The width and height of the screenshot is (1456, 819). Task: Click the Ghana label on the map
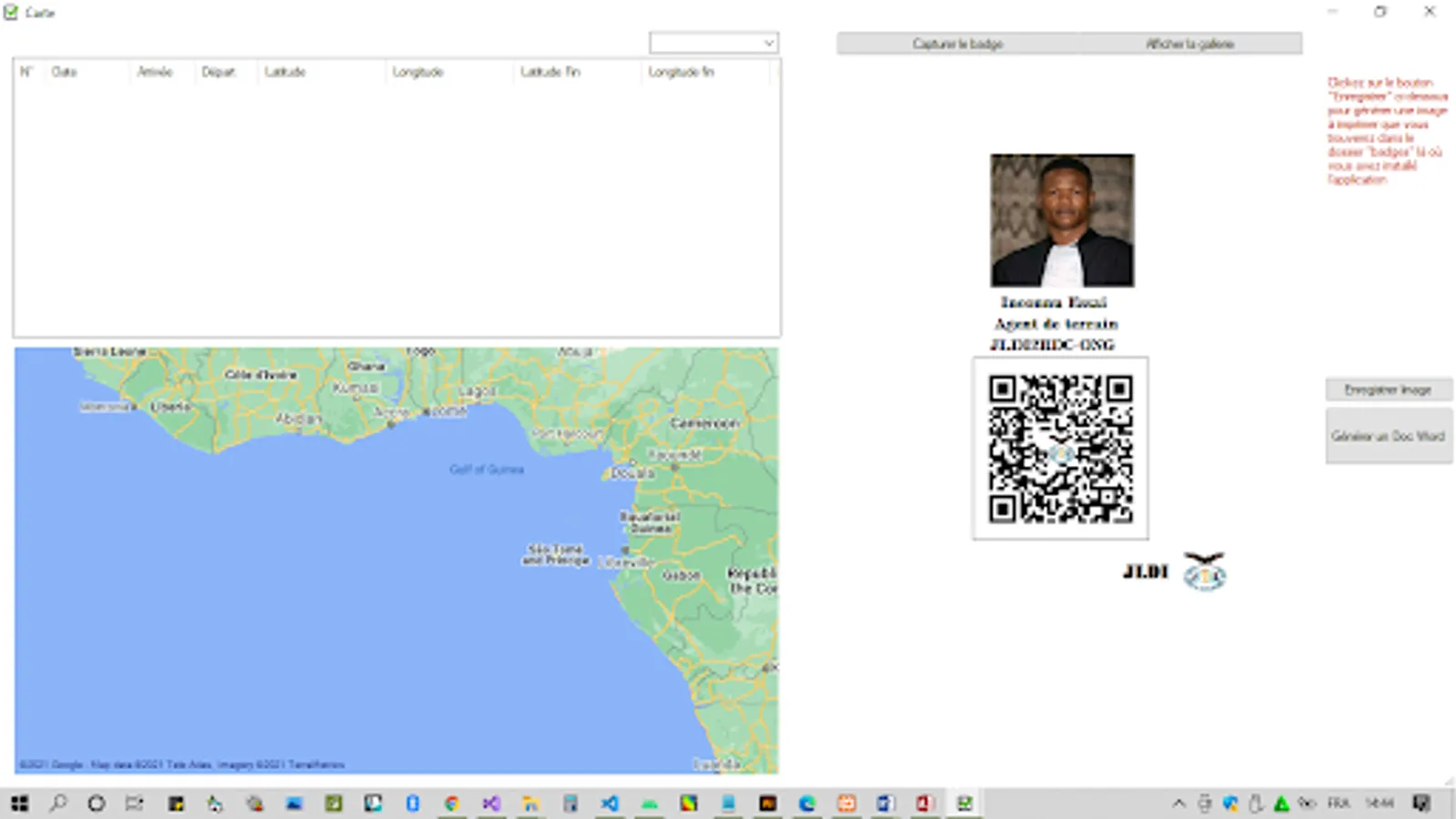[x=367, y=366]
